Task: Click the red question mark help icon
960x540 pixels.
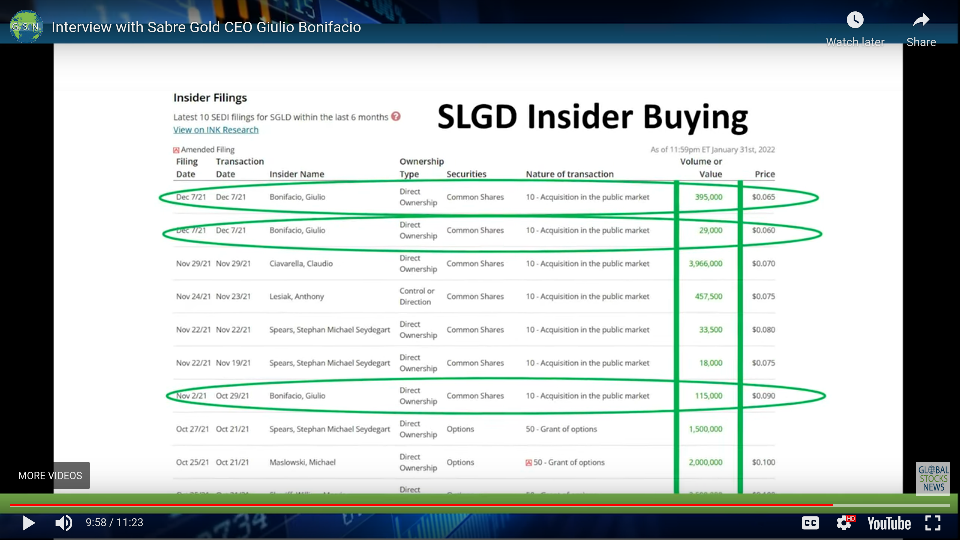Action: tap(396, 116)
